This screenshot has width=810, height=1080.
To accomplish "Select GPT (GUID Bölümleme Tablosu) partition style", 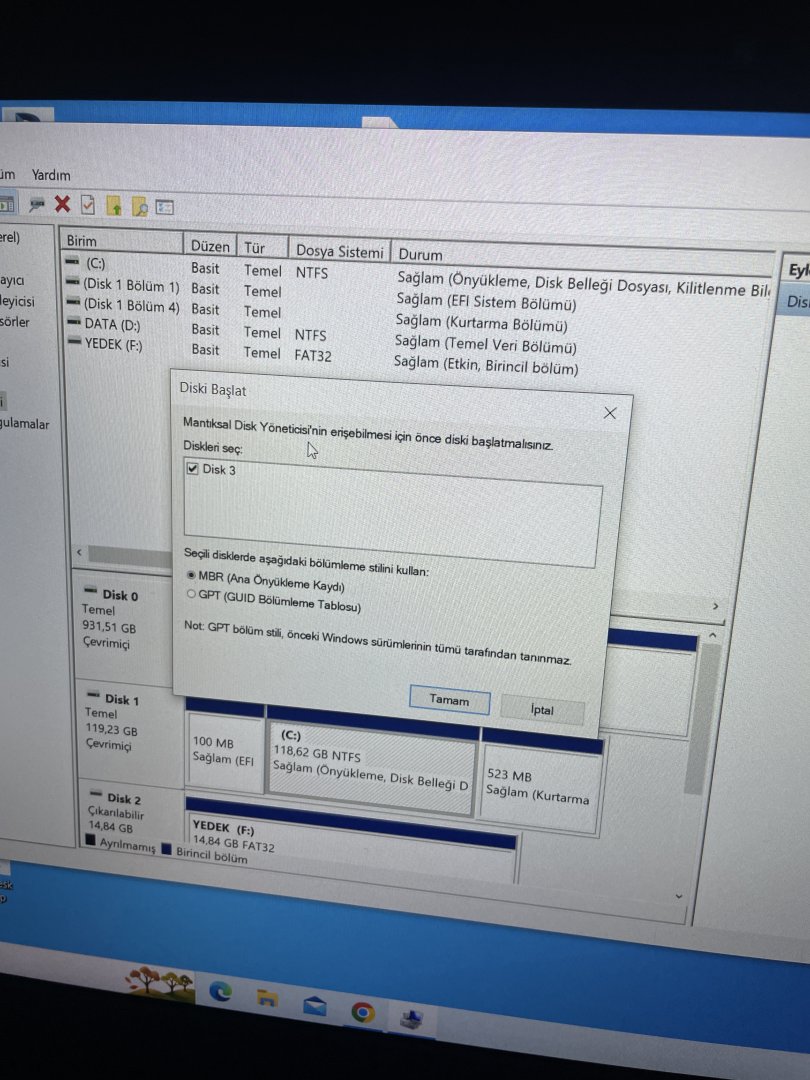I will pos(191,593).
